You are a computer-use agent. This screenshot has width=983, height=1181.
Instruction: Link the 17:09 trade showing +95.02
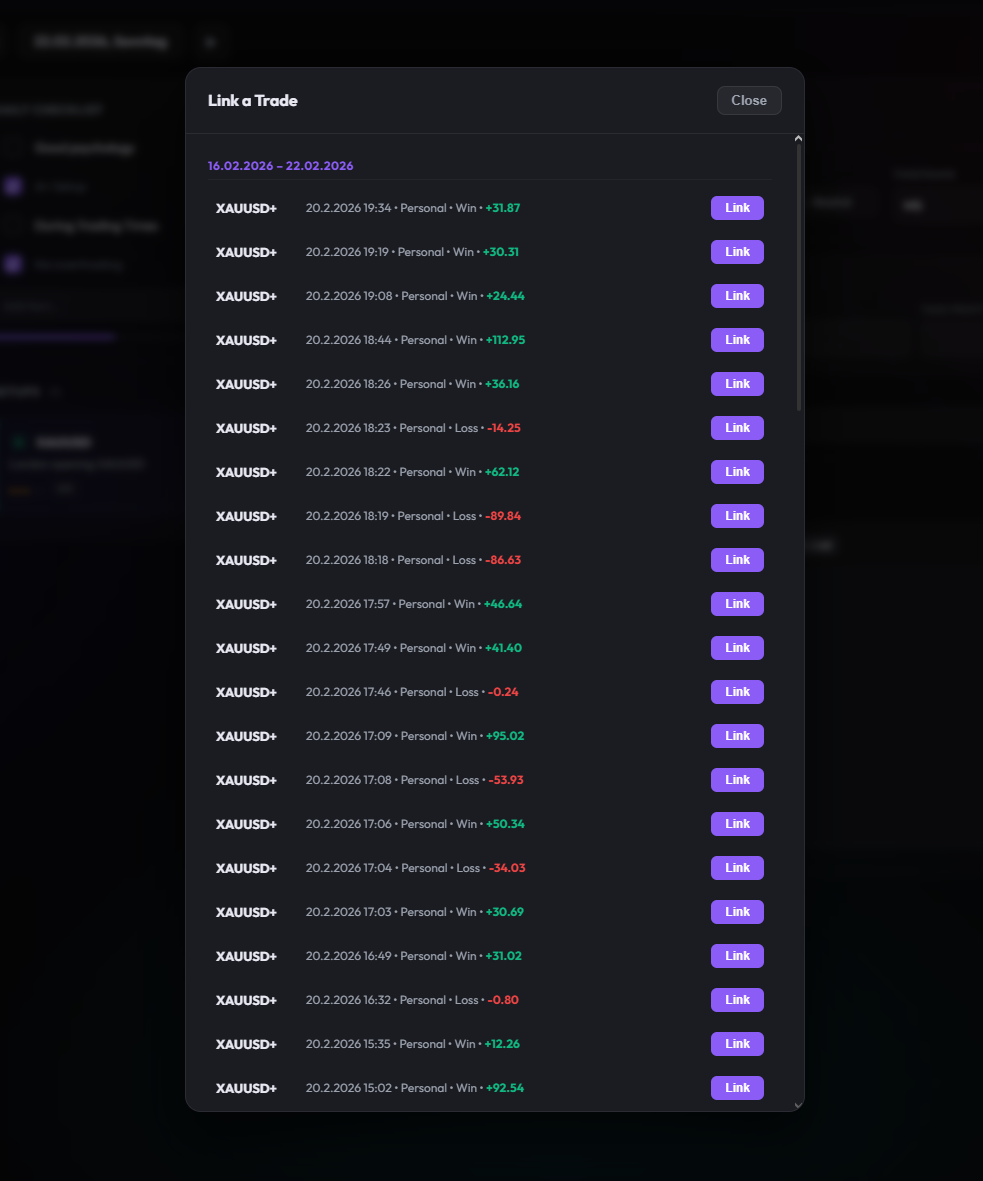tap(737, 735)
